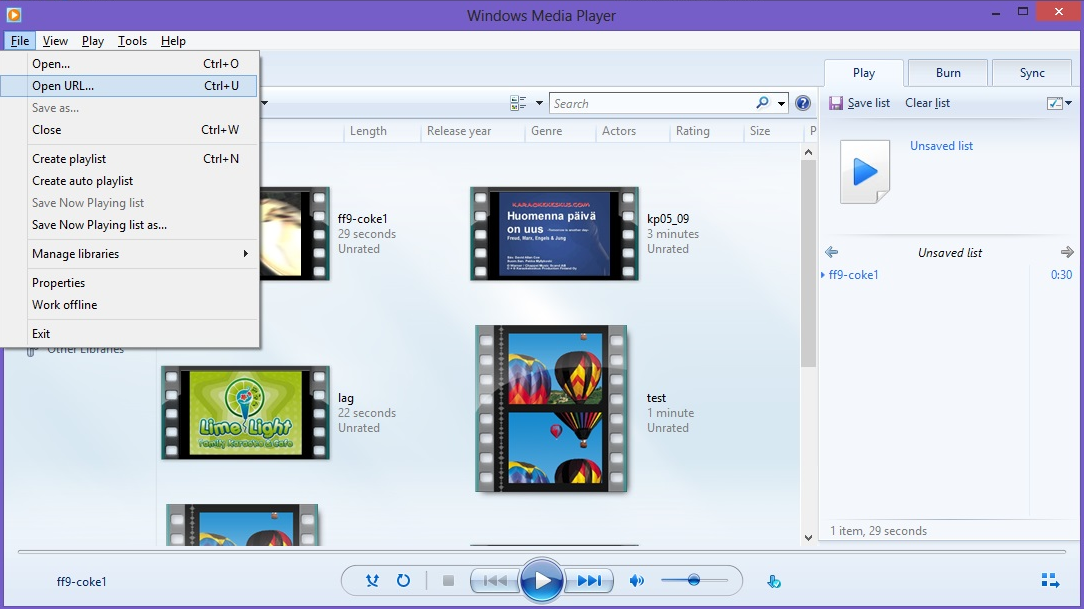Turn on shuffle in playback controls
Screen dimensions: 1084x609
tap(372, 580)
